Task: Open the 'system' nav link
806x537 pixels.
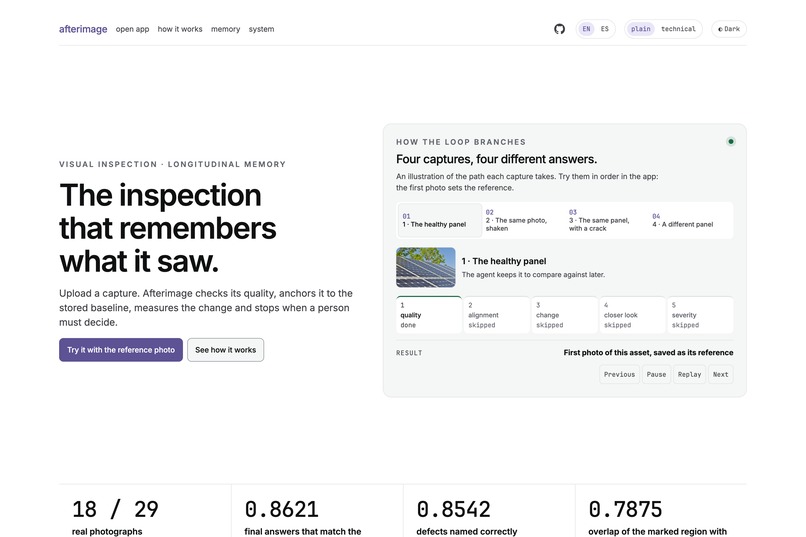Action: pyautogui.click(x=261, y=29)
